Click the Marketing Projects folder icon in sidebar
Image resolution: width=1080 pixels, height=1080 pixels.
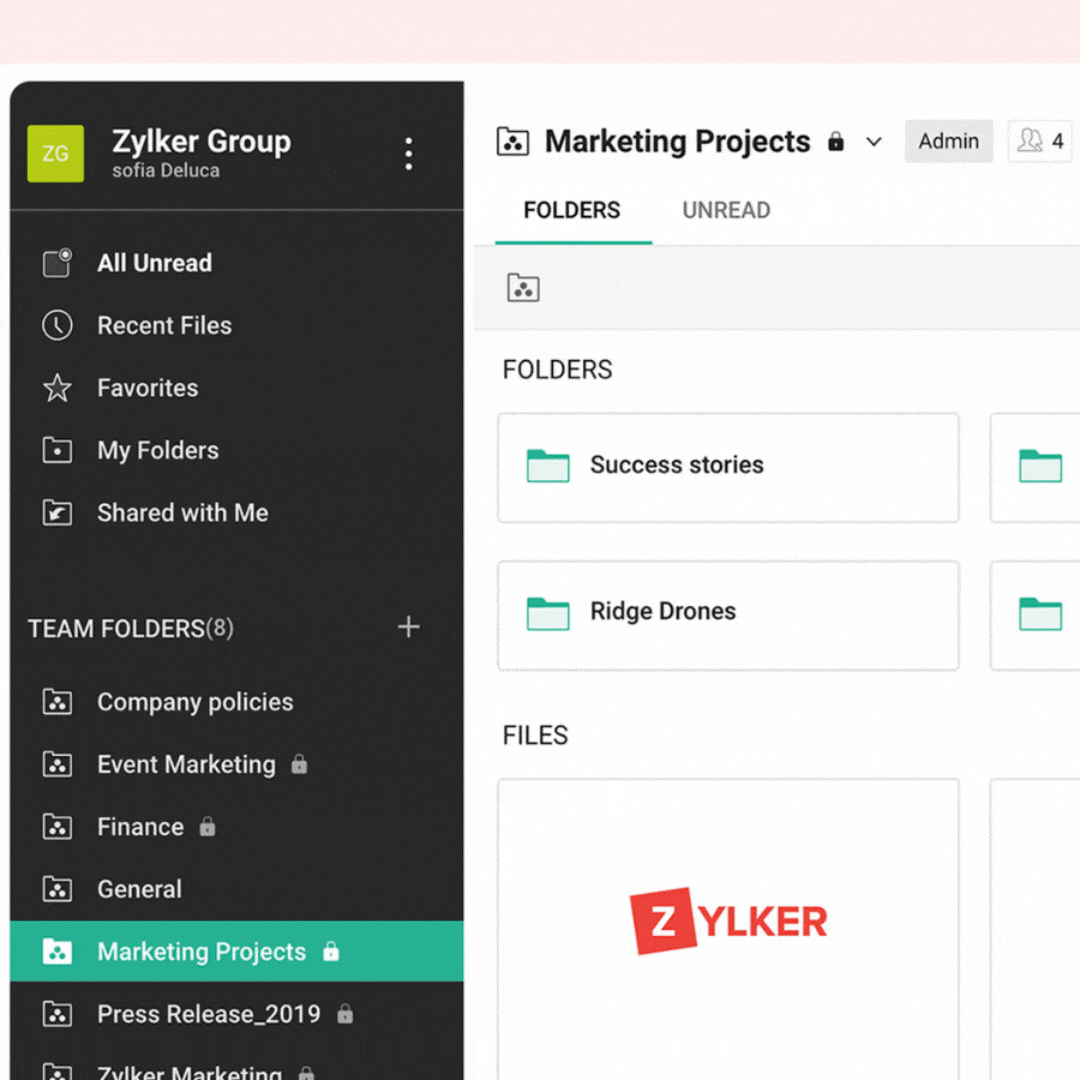click(57, 951)
